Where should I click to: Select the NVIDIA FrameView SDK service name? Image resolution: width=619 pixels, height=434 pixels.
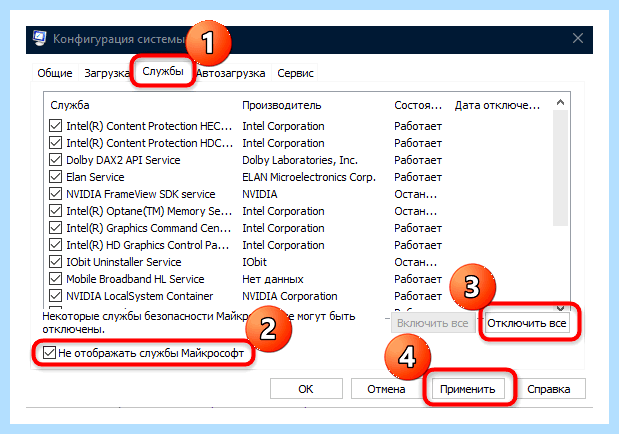[141, 194]
